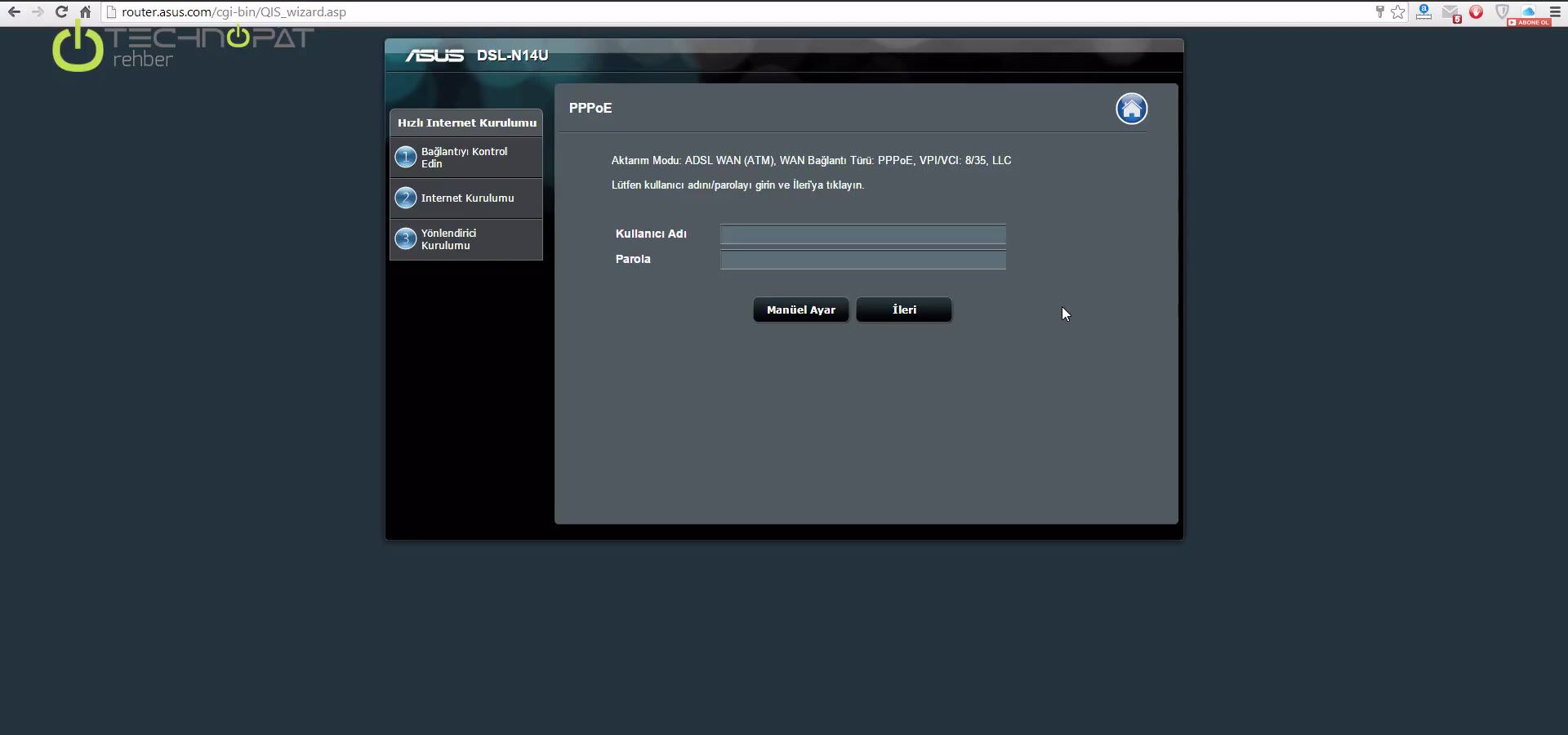Open the red hand blocker extension

tap(1476, 12)
